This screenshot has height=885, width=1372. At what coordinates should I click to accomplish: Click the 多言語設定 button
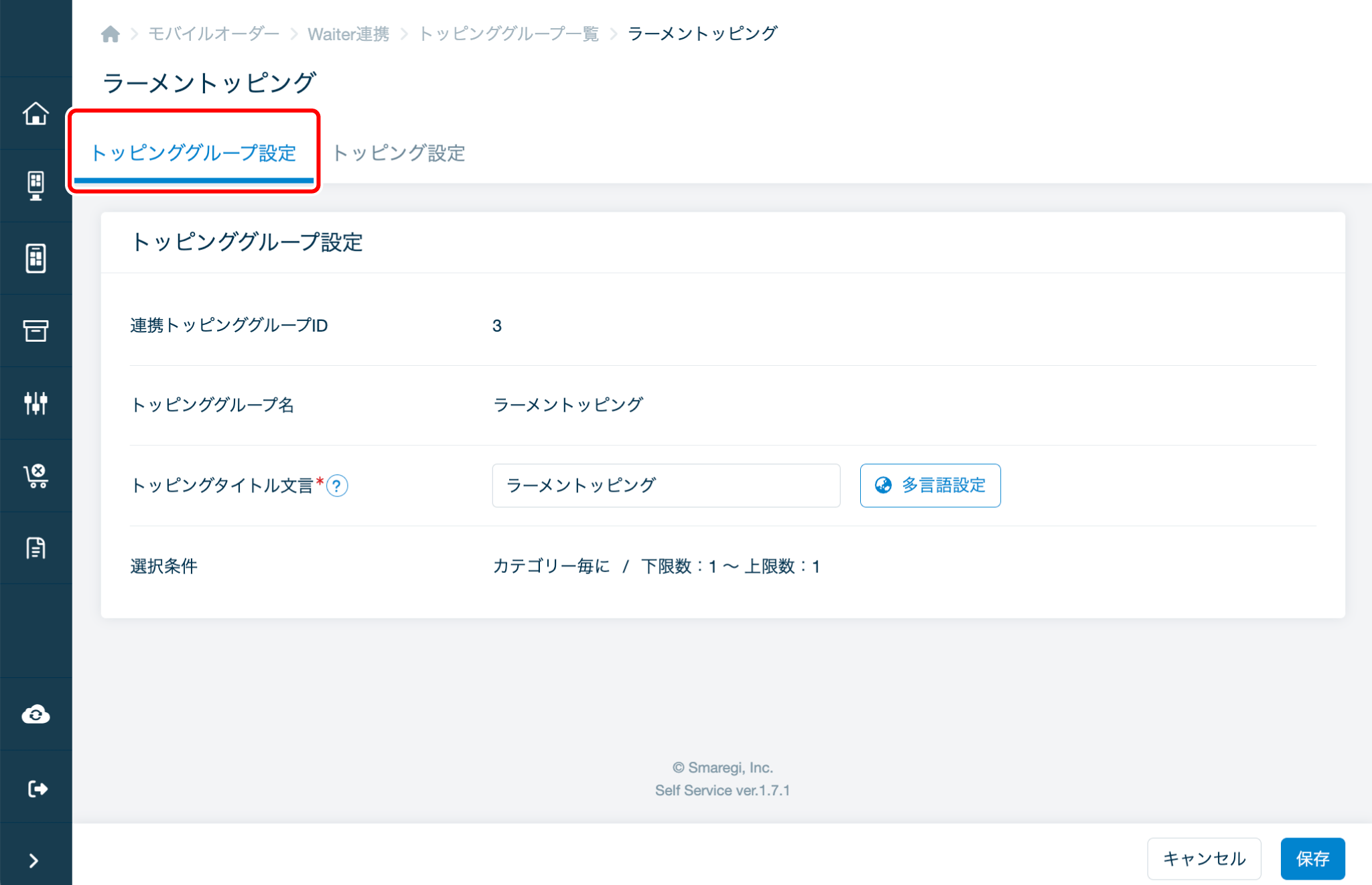pos(930,485)
